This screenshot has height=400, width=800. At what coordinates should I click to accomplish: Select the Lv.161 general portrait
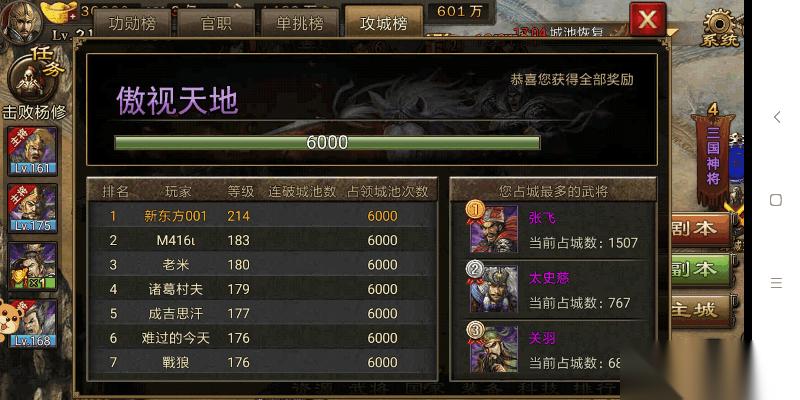(33, 152)
